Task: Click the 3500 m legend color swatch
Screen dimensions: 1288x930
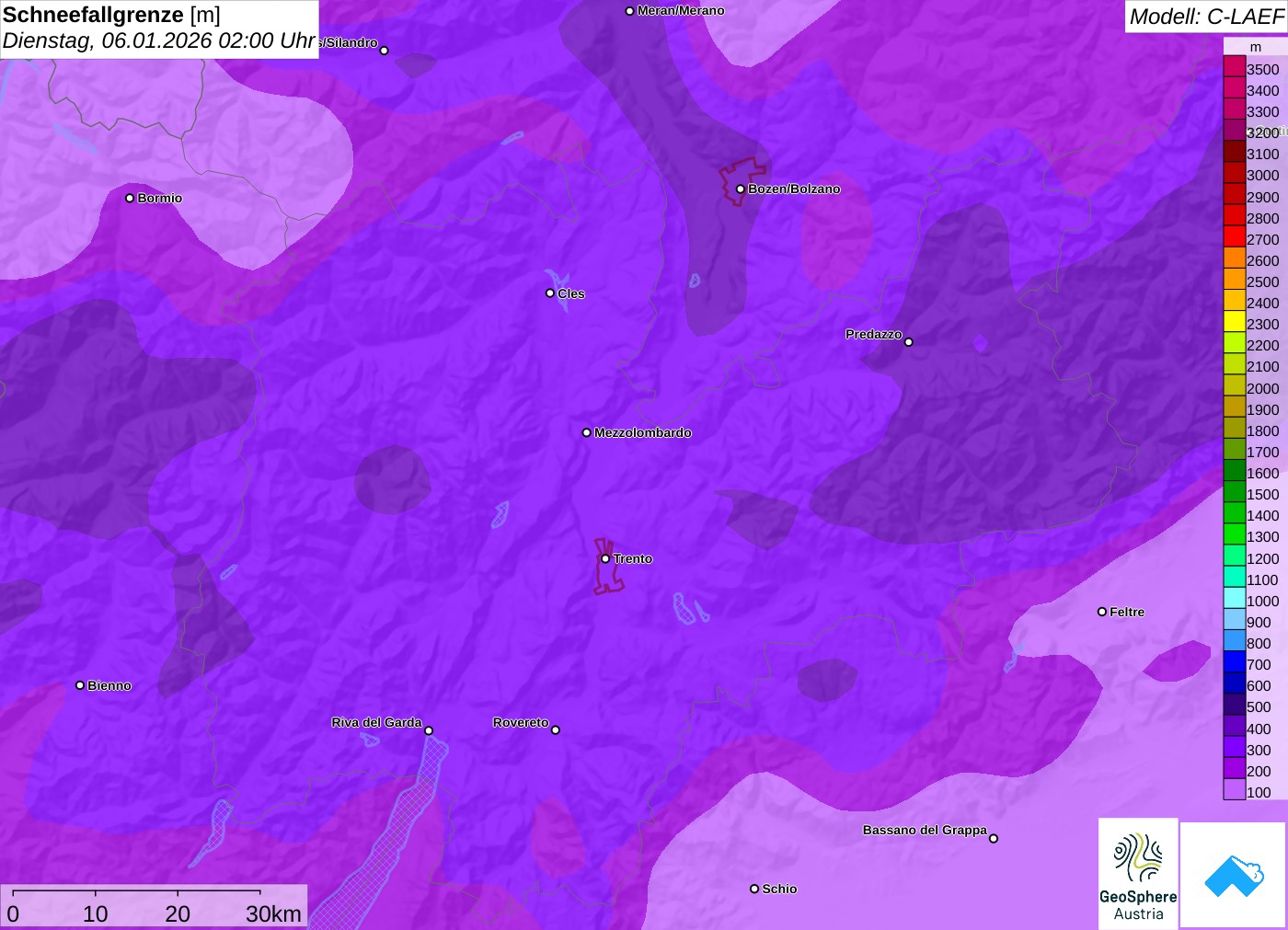Action: click(x=1235, y=66)
